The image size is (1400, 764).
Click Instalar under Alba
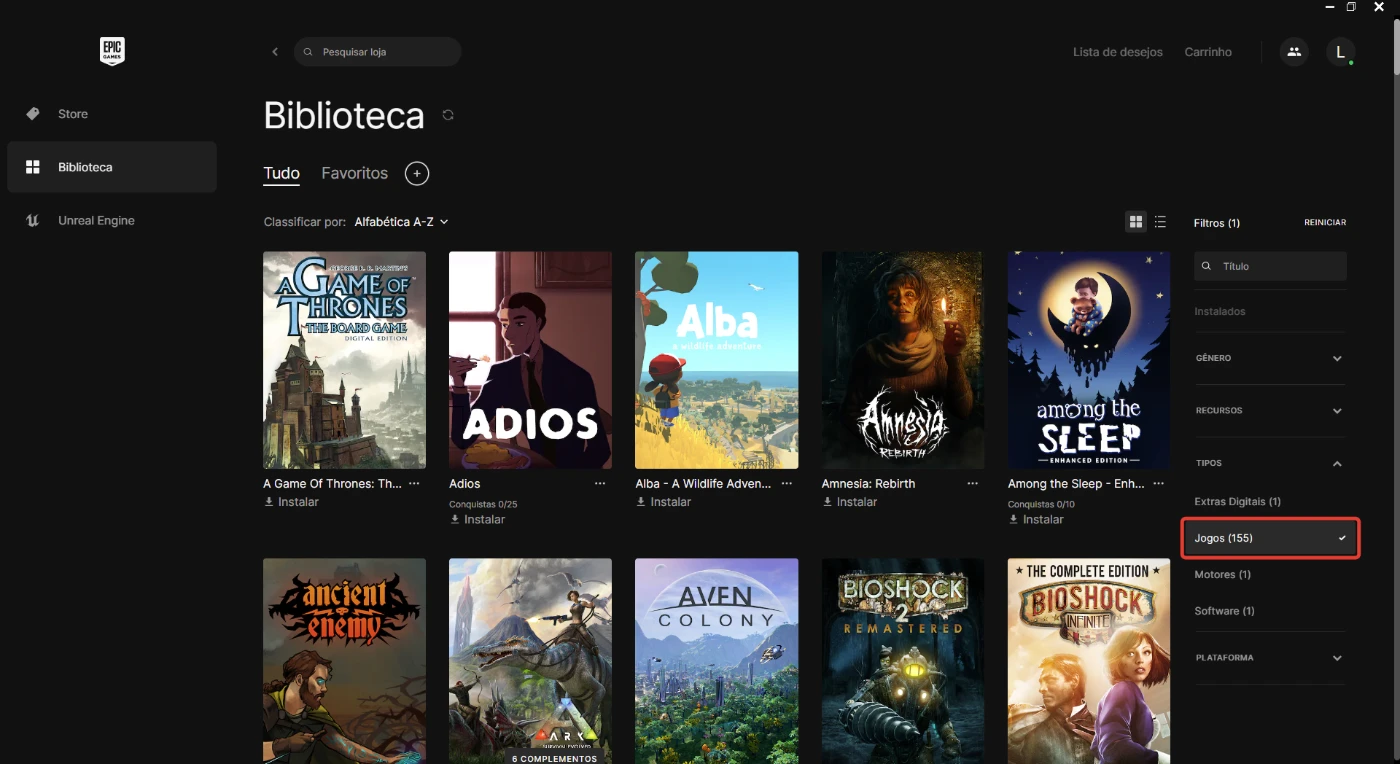point(664,502)
